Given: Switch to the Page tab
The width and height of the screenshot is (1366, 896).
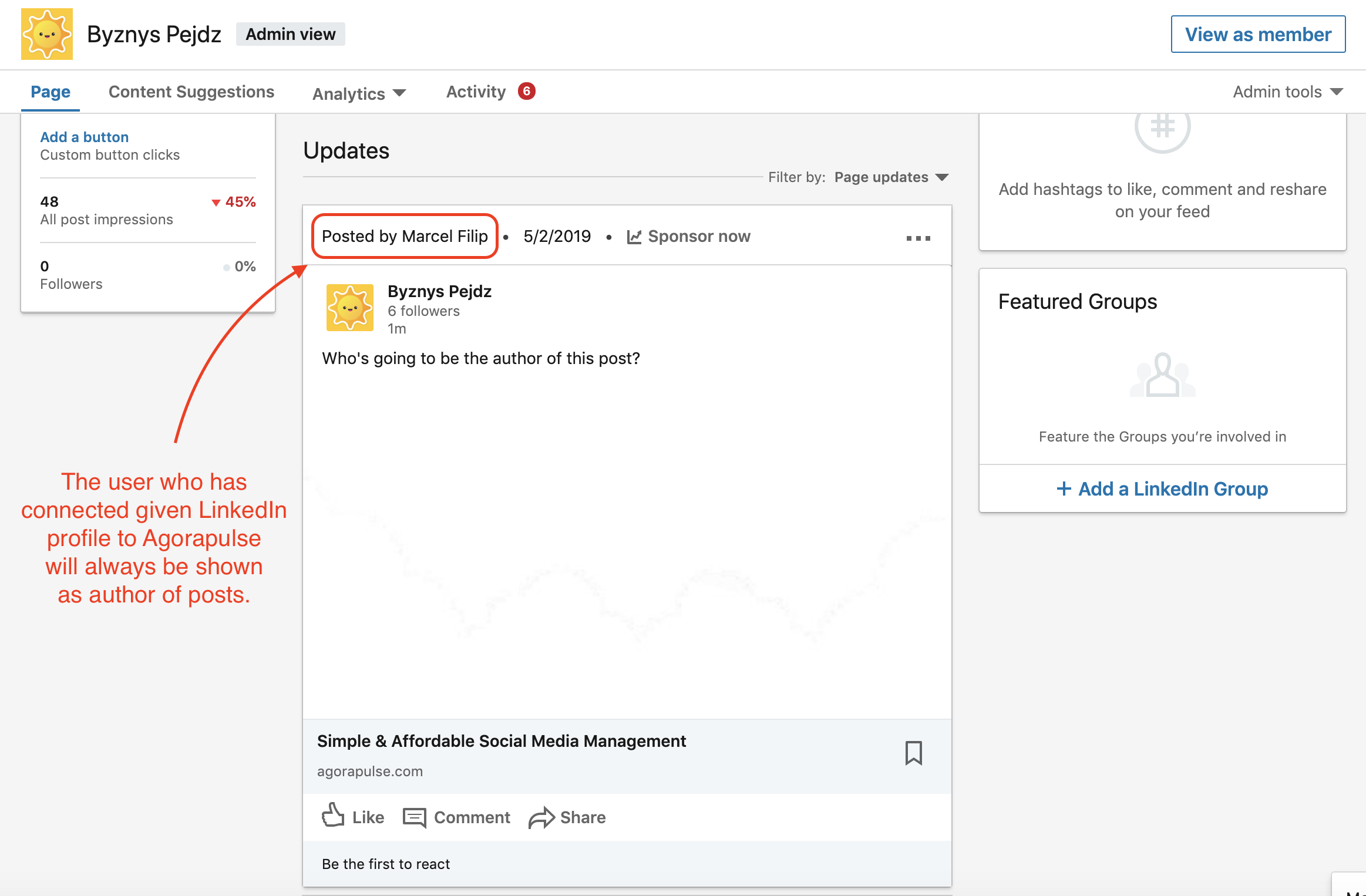Looking at the screenshot, I should (51, 92).
